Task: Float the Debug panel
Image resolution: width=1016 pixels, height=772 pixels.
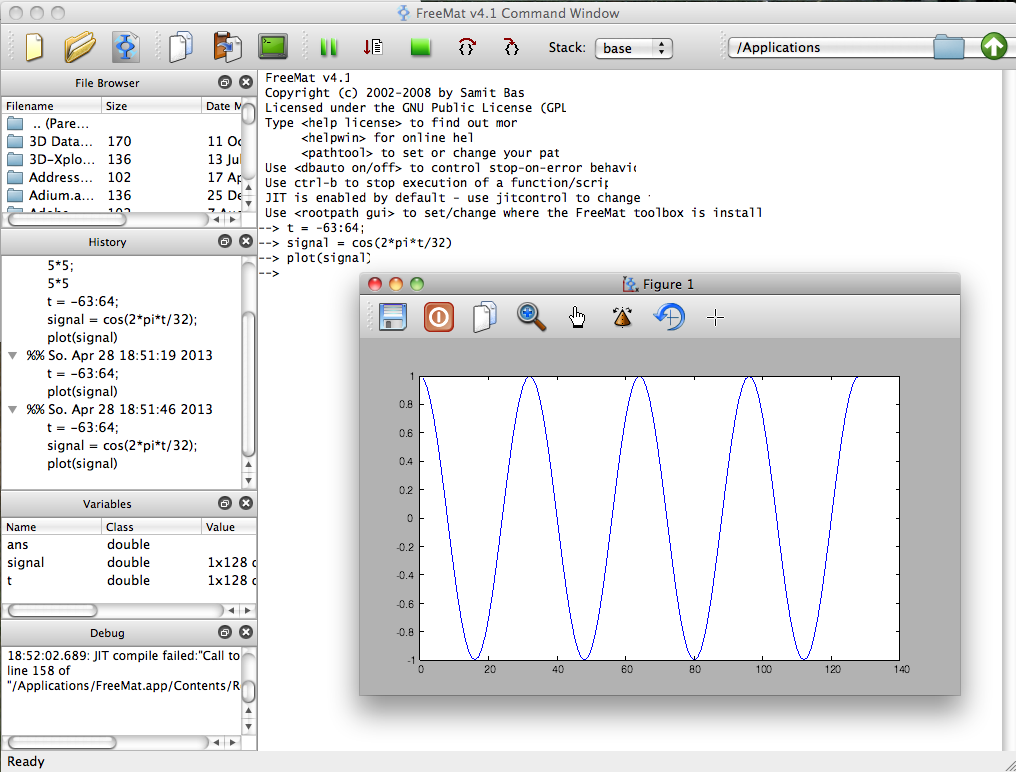Action: coord(225,632)
